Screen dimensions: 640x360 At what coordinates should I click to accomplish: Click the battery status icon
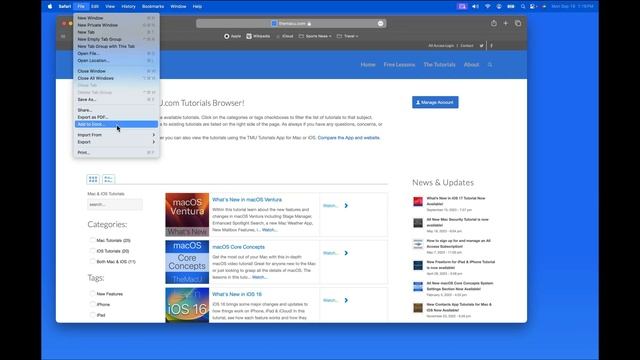pyautogui.click(x=511, y=6)
